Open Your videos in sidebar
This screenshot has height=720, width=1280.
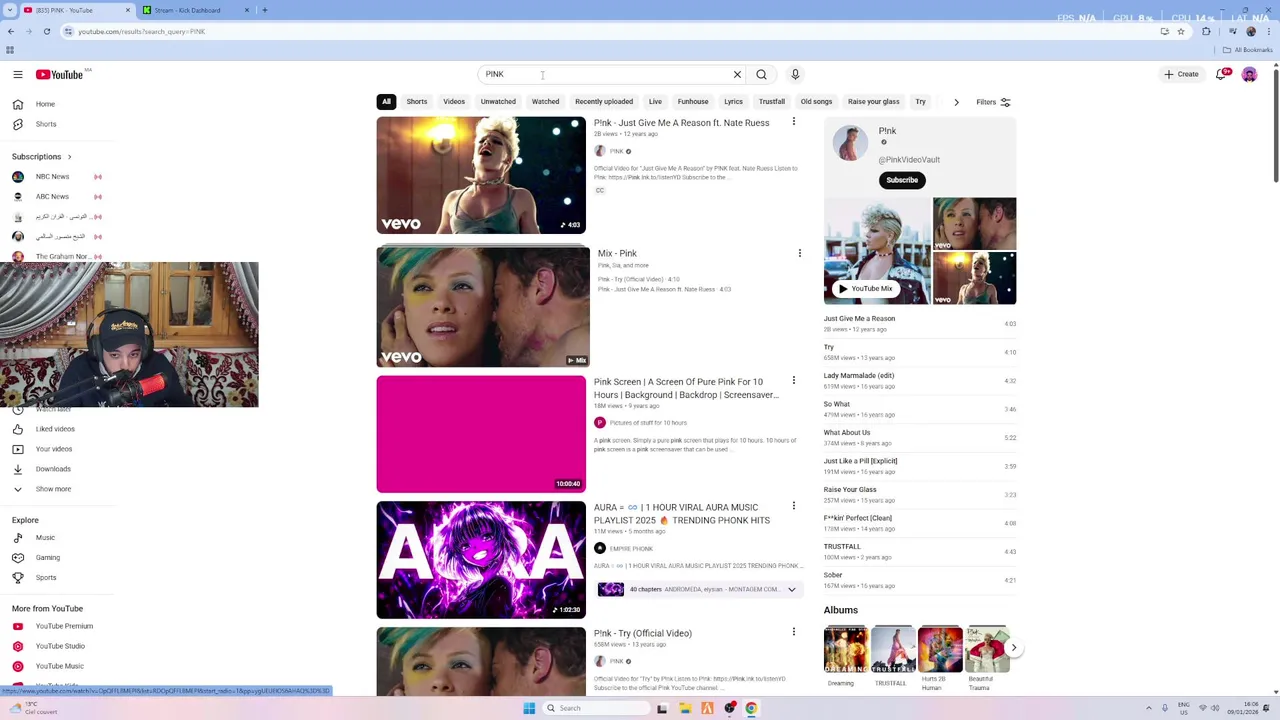point(56,449)
